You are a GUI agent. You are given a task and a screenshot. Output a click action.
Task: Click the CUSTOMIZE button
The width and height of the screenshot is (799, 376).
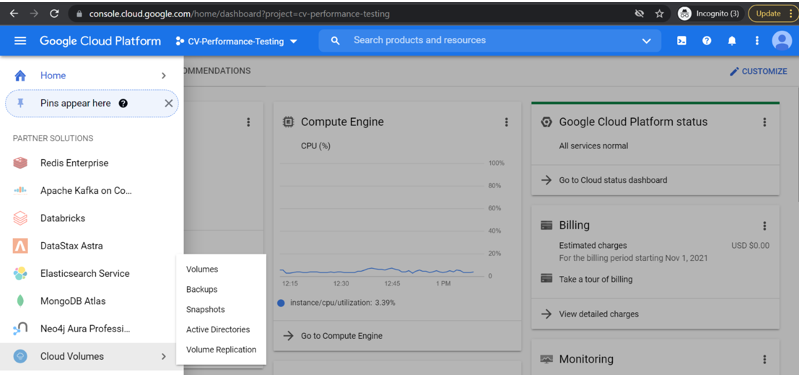(758, 71)
